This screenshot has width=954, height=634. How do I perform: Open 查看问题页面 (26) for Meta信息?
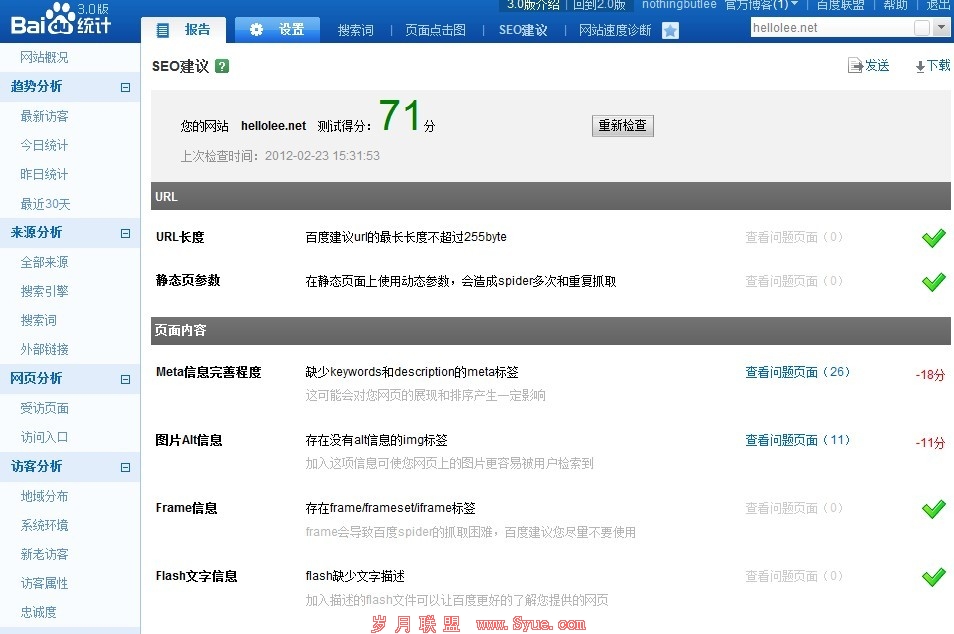coord(797,372)
